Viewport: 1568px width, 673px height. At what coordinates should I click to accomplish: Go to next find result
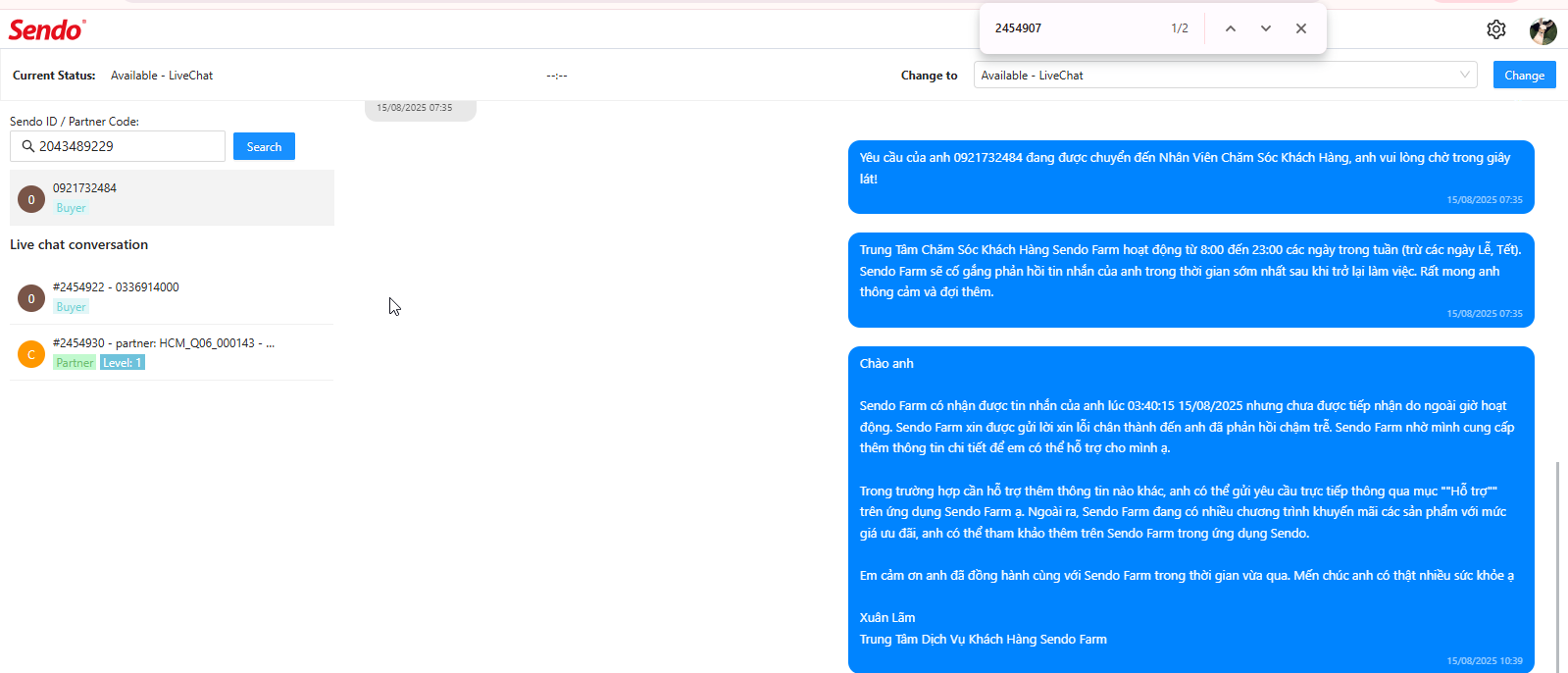tap(1266, 28)
